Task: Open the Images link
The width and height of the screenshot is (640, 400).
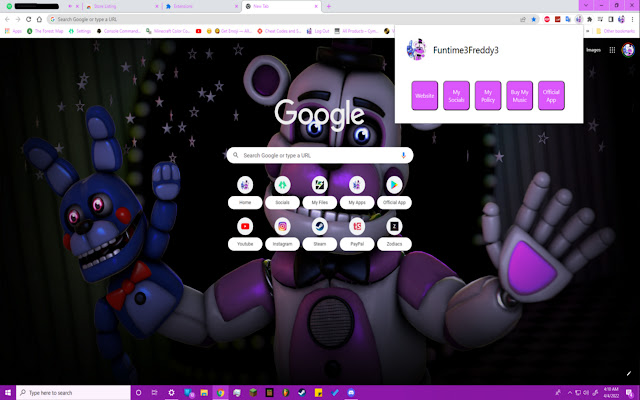Action: [x=593, y=50]
